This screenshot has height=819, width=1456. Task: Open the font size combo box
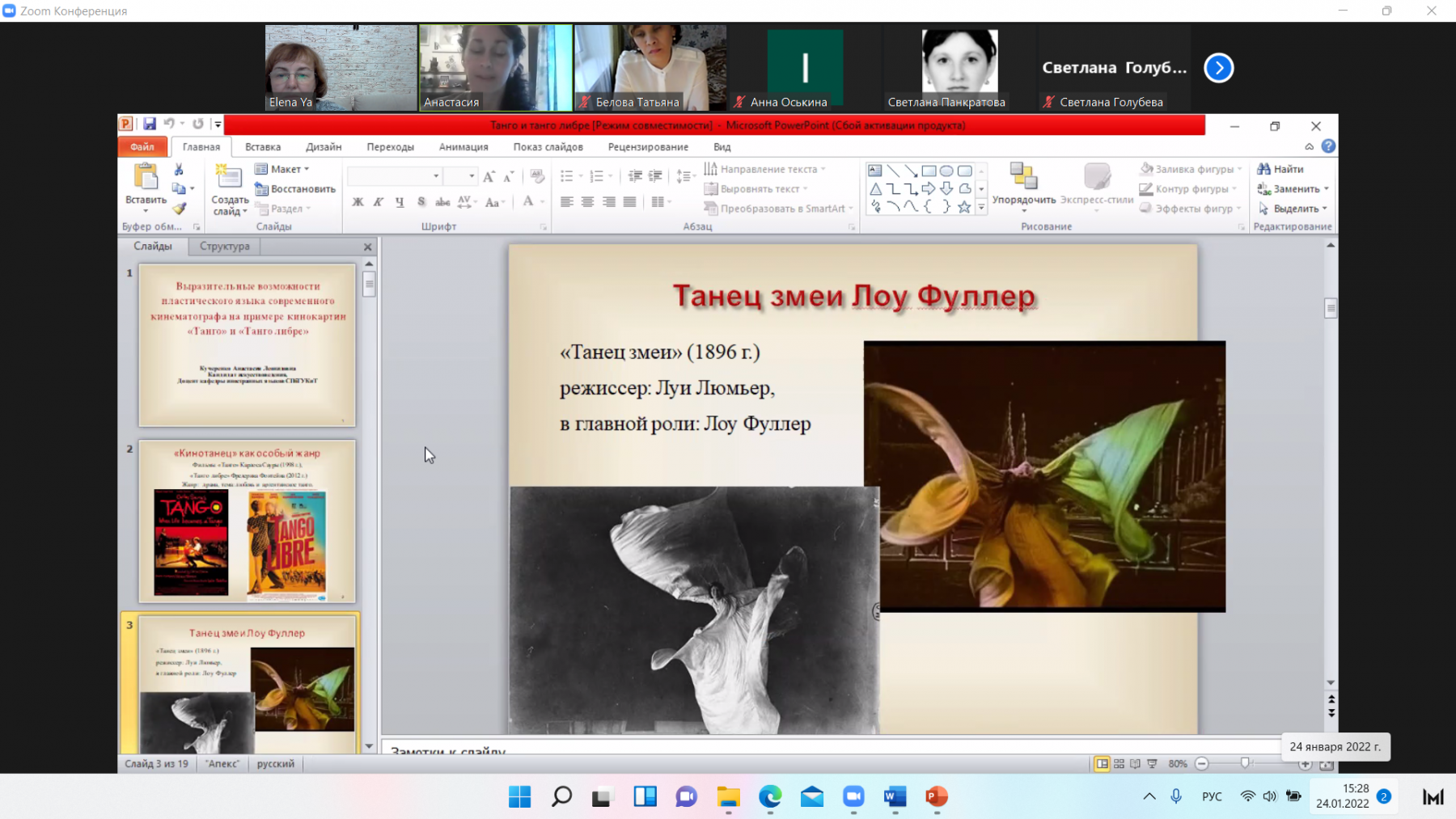[460, 176]
